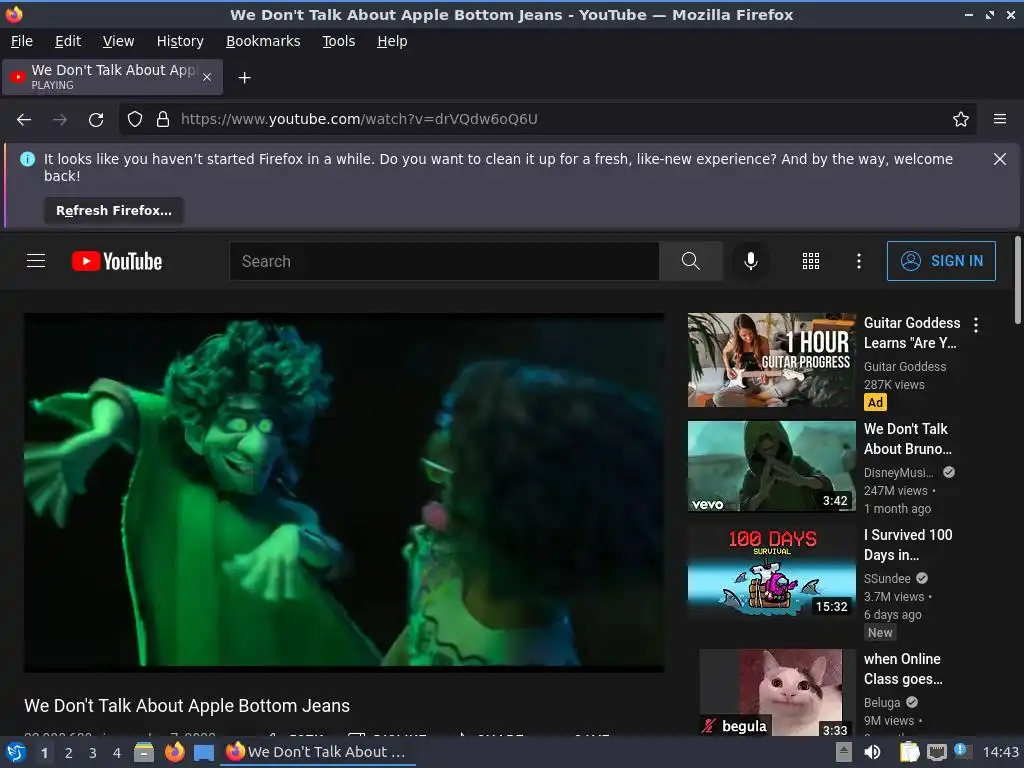The height and width of the screenshot is (768, 1024).
Task: Launch file manager from taskbar
Action: click(144, 752)
